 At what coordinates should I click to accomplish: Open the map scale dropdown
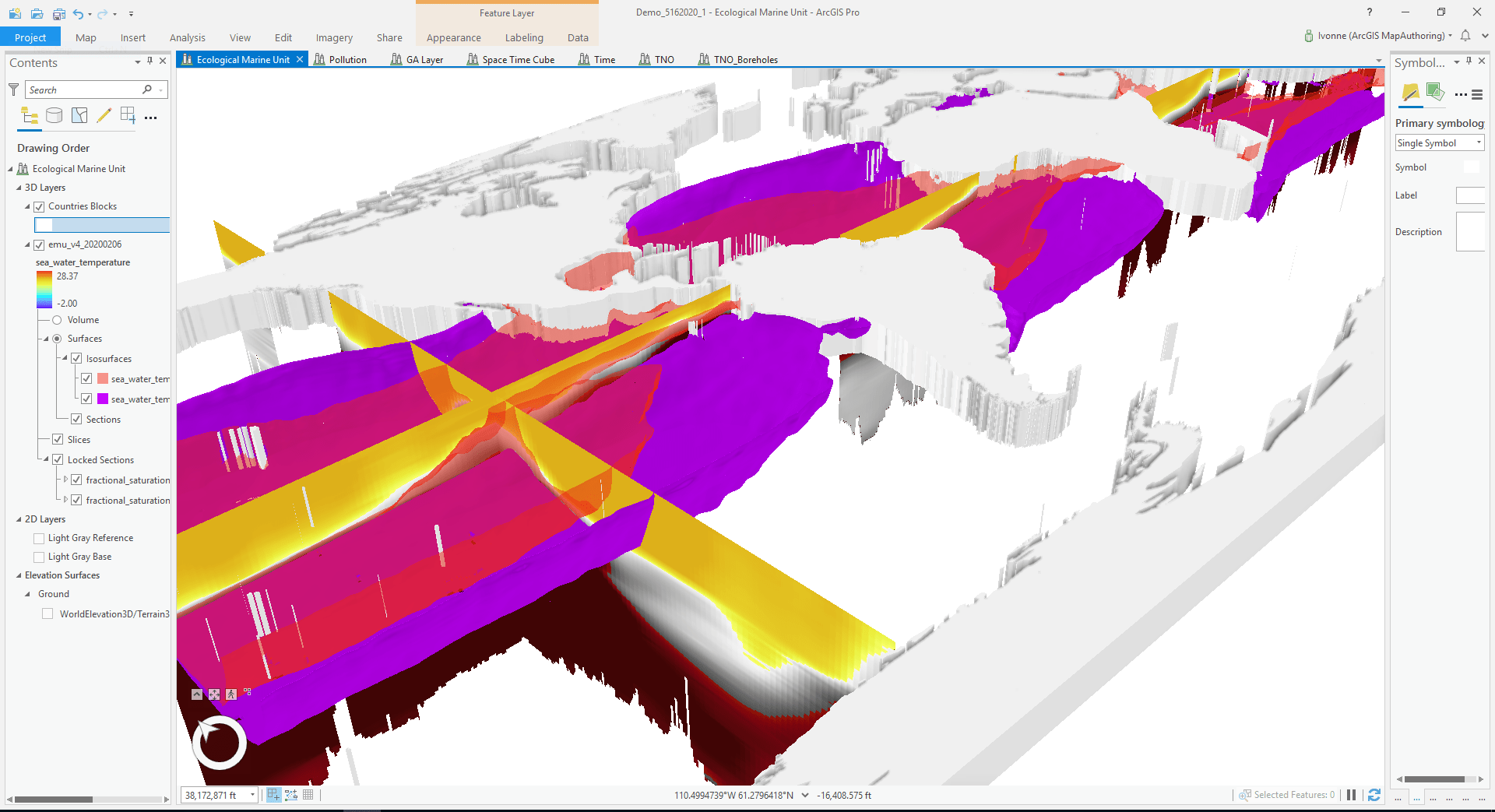[x=252, y=795]
